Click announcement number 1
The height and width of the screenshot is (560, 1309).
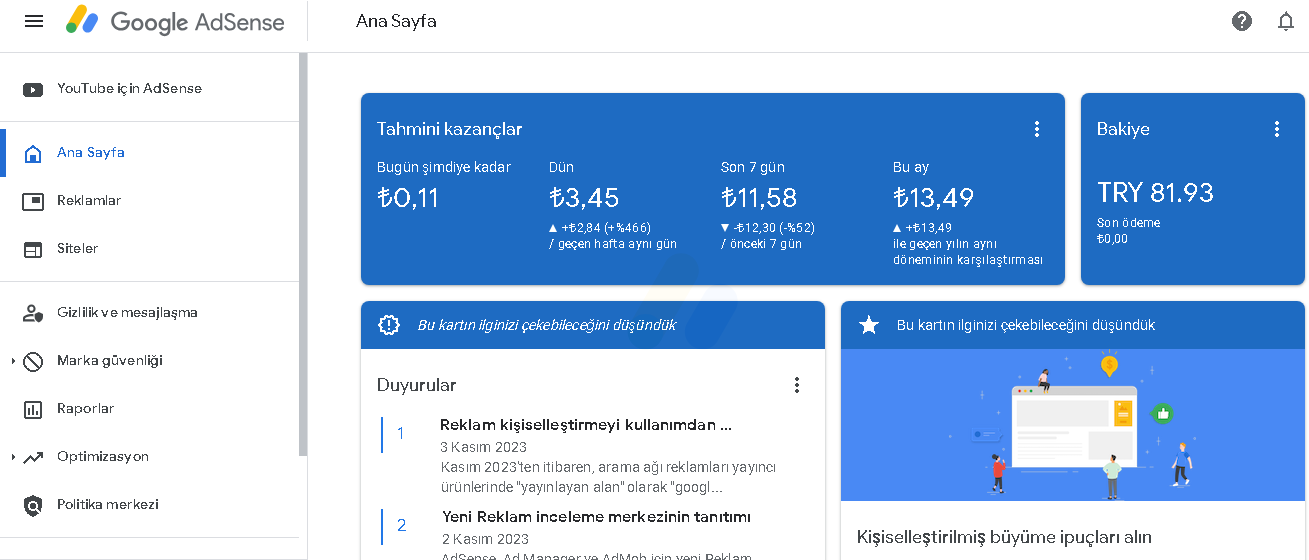point(401,433)
